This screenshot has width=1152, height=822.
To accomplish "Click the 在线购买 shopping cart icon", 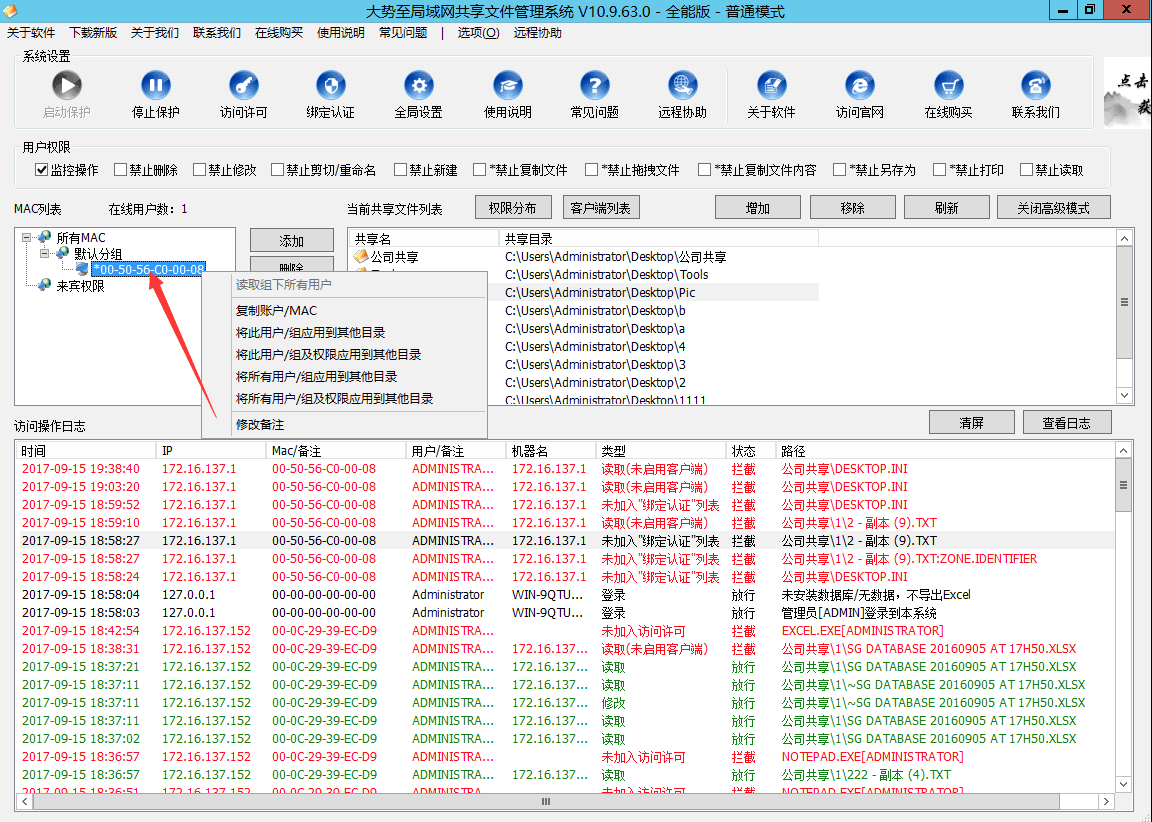I will tap(948, 86).
